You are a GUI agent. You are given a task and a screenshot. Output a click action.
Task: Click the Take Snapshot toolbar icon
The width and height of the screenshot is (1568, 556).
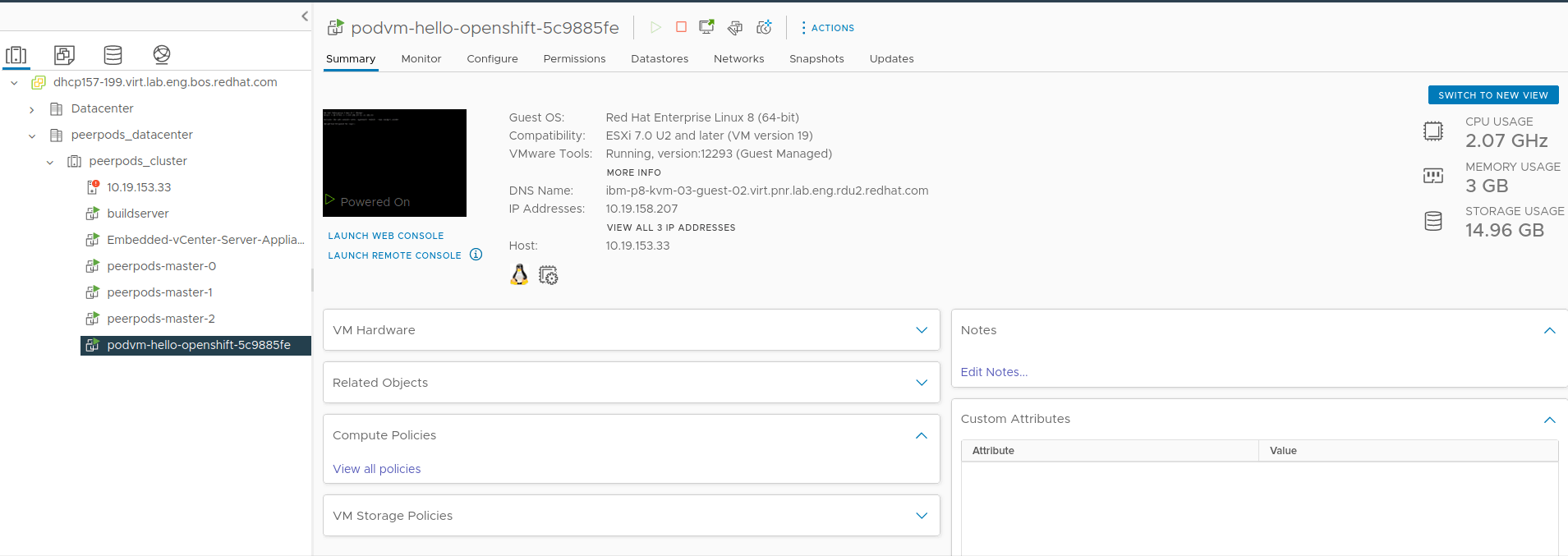[x=764, y=27]
